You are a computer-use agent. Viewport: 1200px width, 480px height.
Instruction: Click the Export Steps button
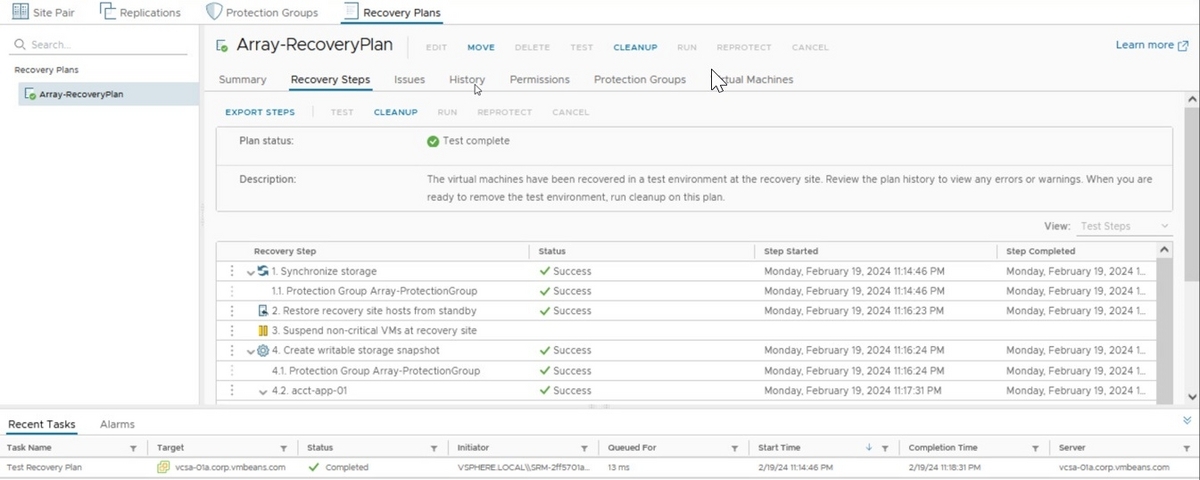260,112
